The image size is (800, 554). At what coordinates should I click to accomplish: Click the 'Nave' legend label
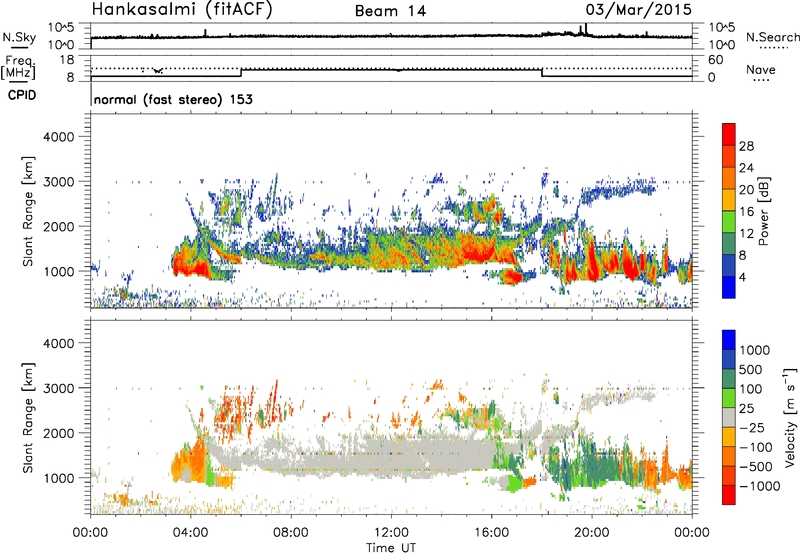tap(761, 70)
